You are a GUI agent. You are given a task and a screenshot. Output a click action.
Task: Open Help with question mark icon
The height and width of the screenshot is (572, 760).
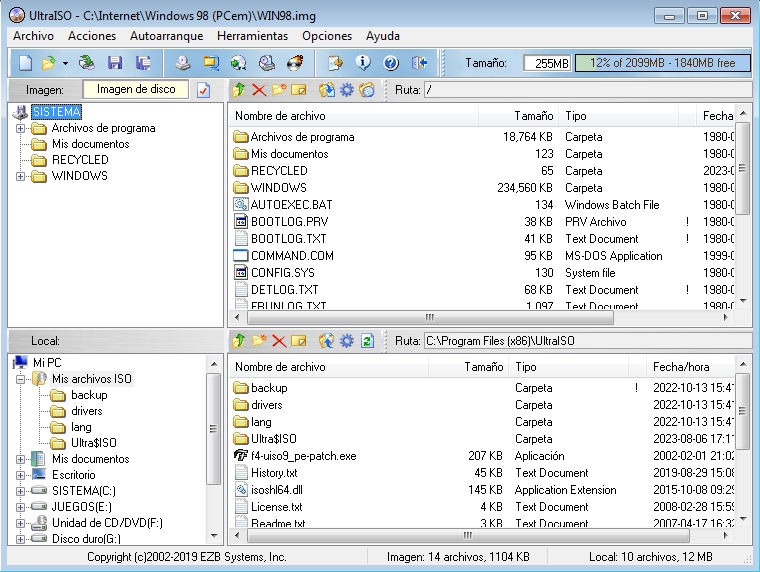391,63
